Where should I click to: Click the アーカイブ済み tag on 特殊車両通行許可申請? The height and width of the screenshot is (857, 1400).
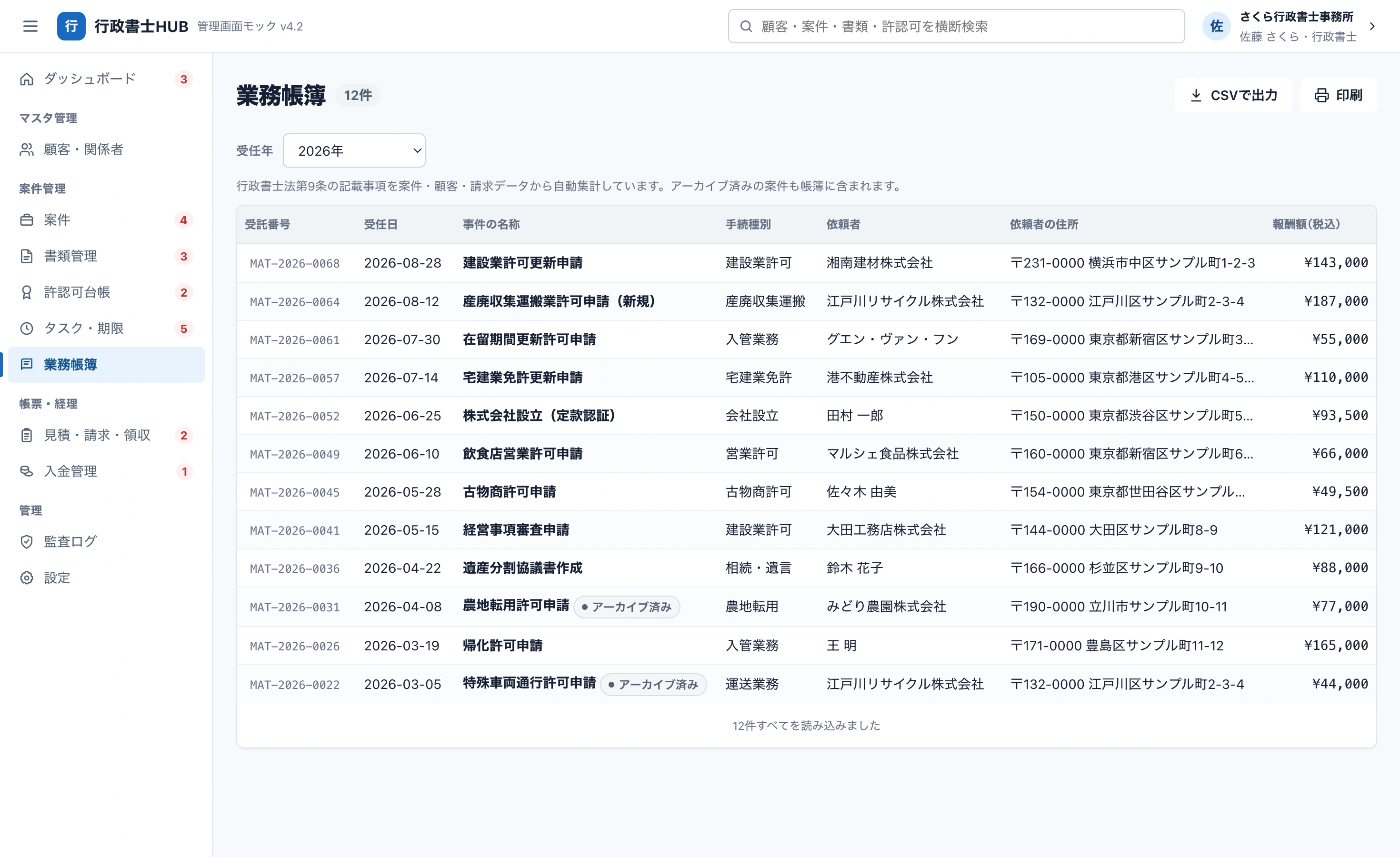point(653,684)
